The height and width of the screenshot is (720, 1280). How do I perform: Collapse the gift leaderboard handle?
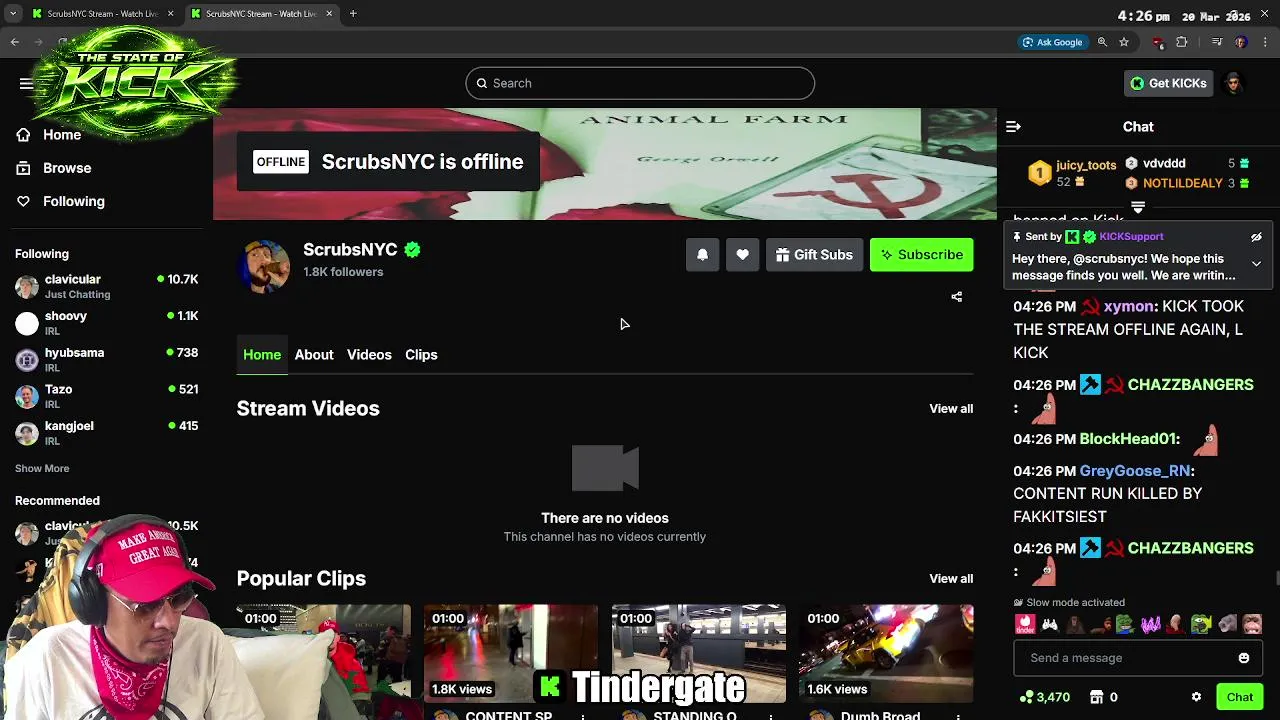point(1138,208)
